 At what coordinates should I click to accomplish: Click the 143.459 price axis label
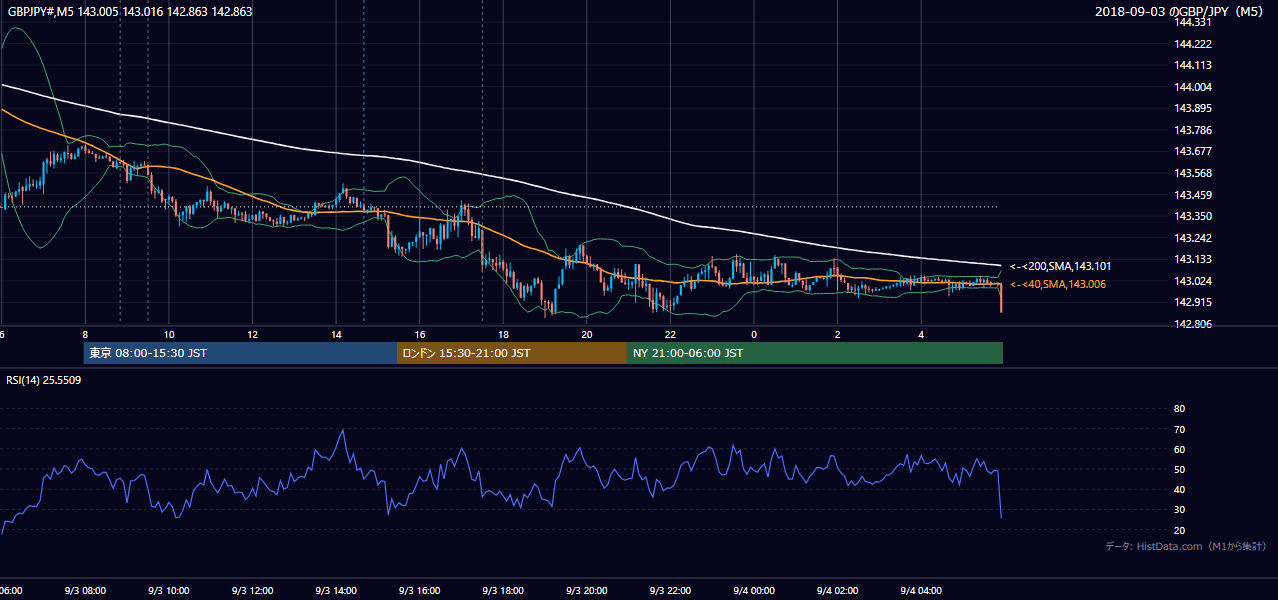tap(1192, 195)
